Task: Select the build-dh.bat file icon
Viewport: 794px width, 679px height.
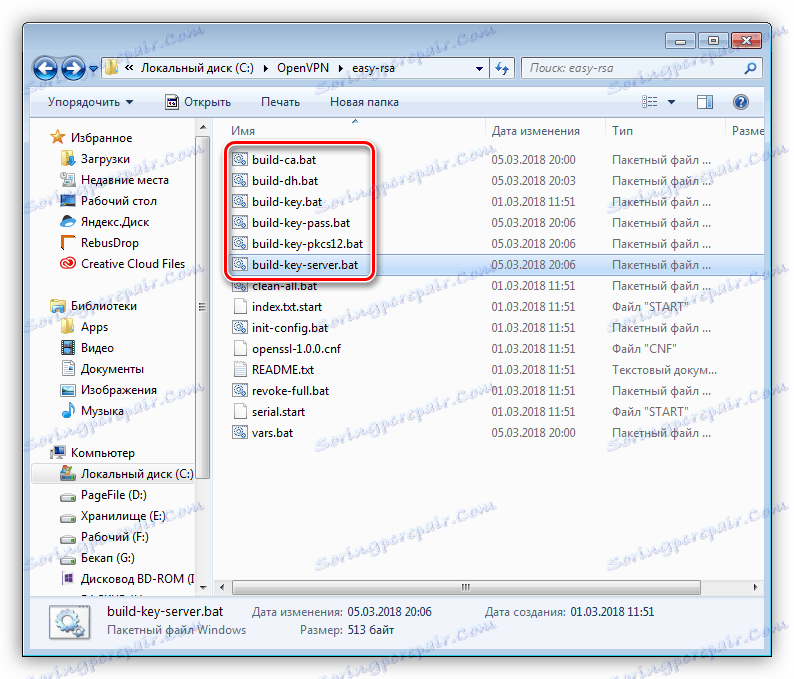Action: (x=240, y=180)
